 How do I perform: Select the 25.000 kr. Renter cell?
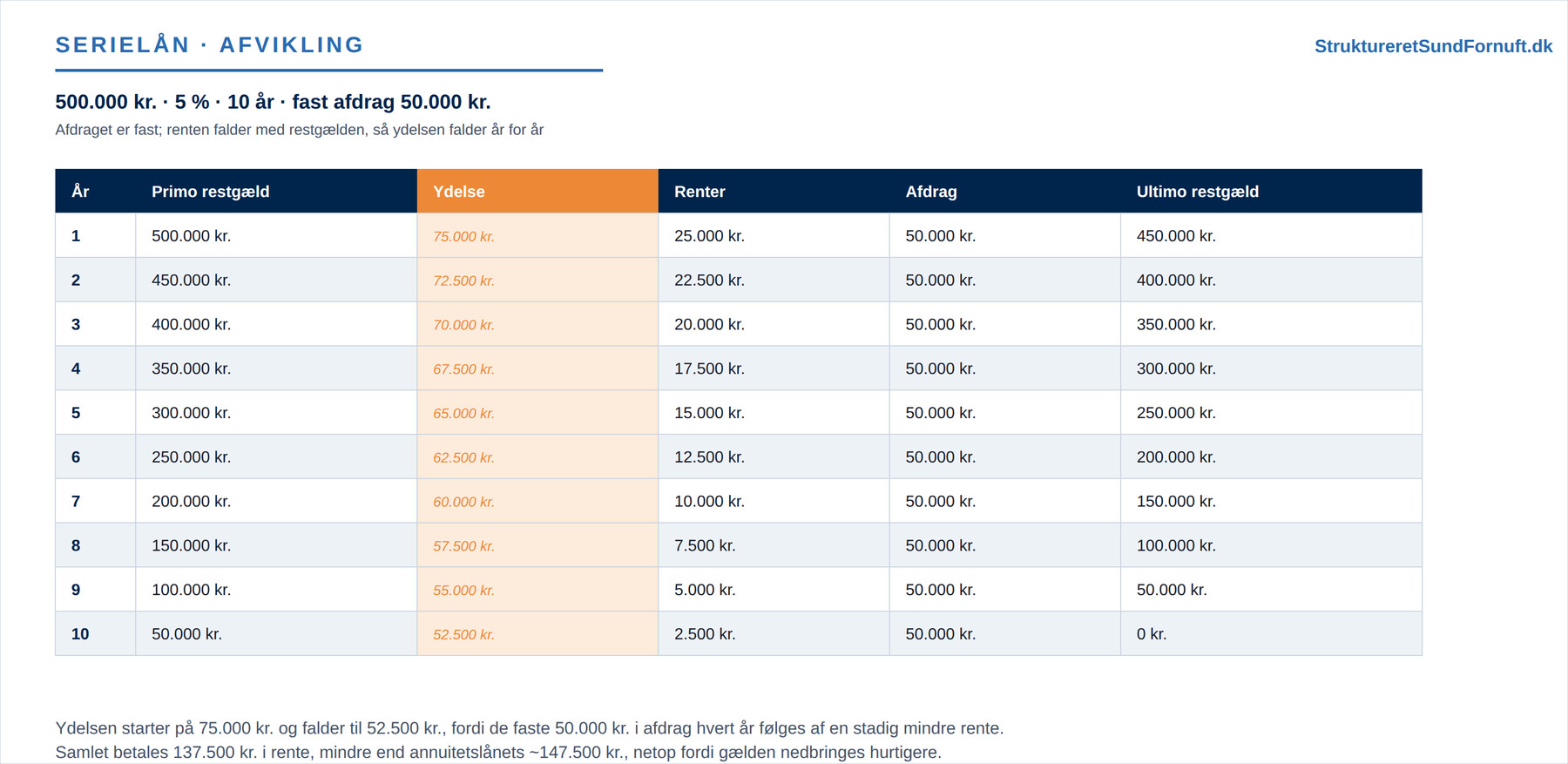[x=774, y=236]
